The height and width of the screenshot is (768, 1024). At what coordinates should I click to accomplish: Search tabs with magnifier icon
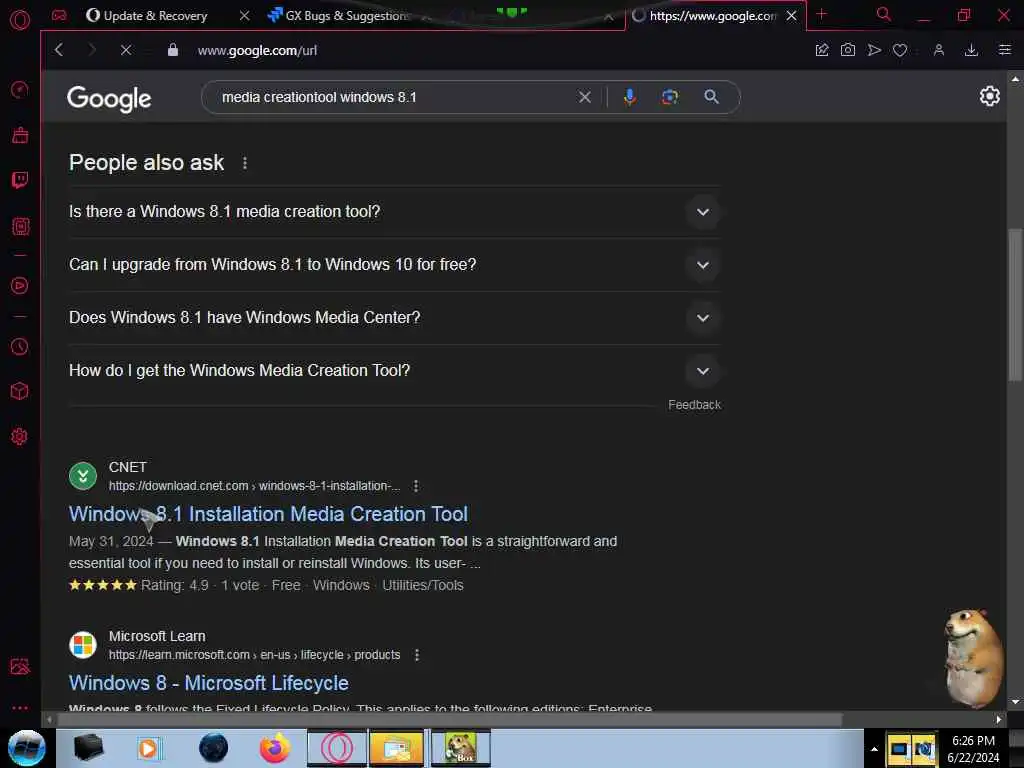[x=884, y=14]
